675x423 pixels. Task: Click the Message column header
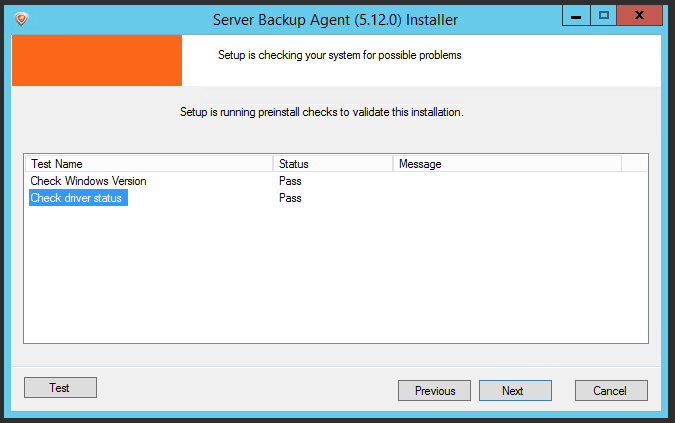[x=508, y=164]
